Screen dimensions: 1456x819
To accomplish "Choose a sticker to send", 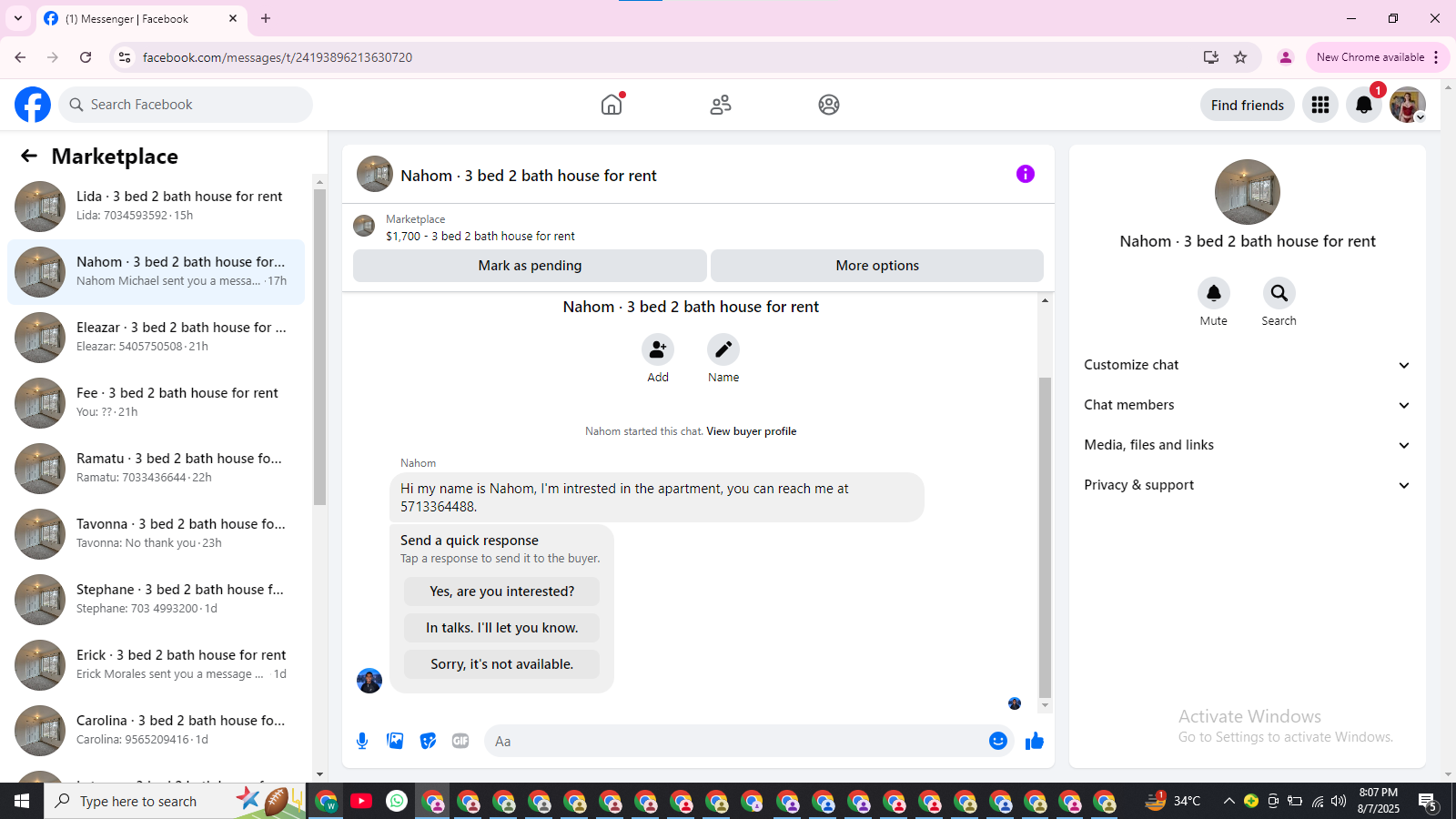I will click(x=428, y=741).
